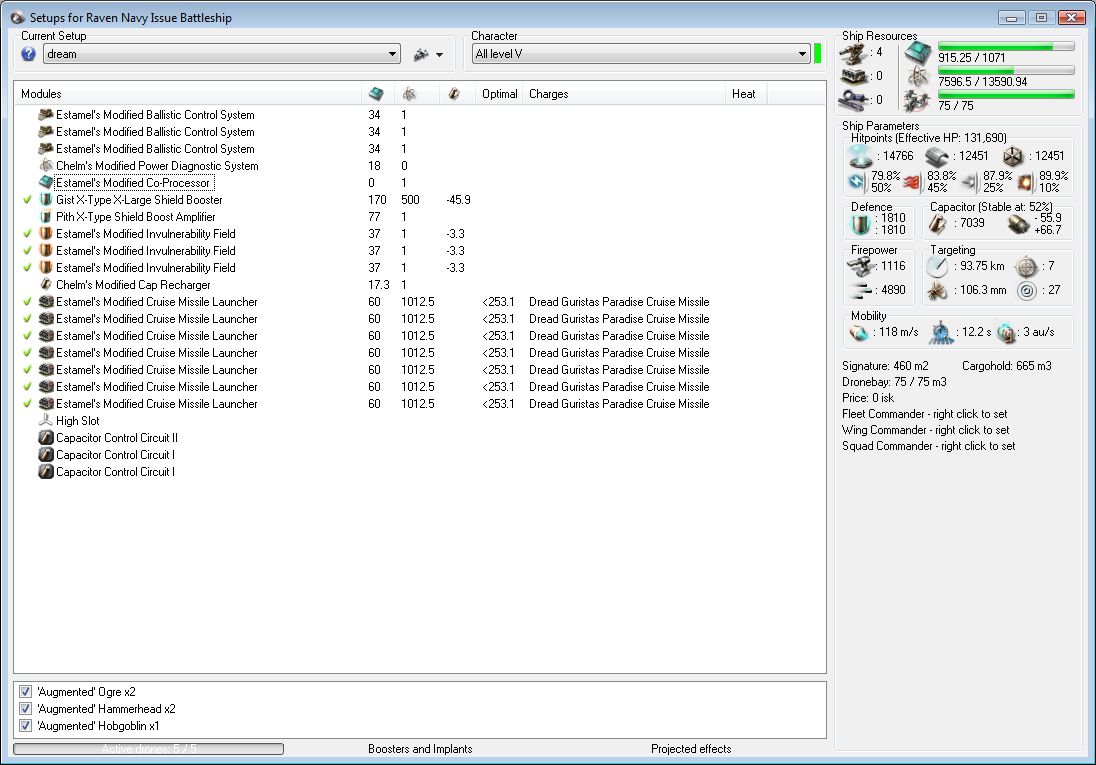Click the Defence shield tank icon
The width and height of the screenshot is (1096, 765).
click(860, 225)
